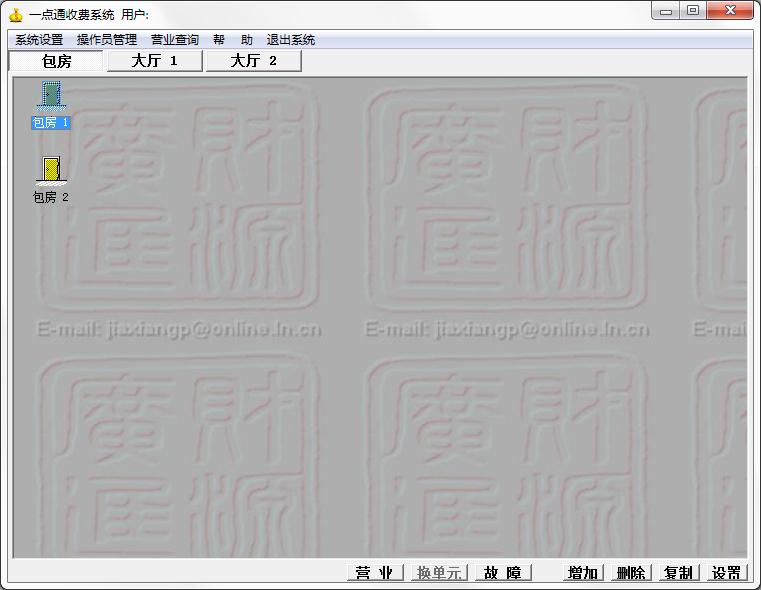Click the 设置 button
This screenshot has height=590, width=761.
point(727,573)
